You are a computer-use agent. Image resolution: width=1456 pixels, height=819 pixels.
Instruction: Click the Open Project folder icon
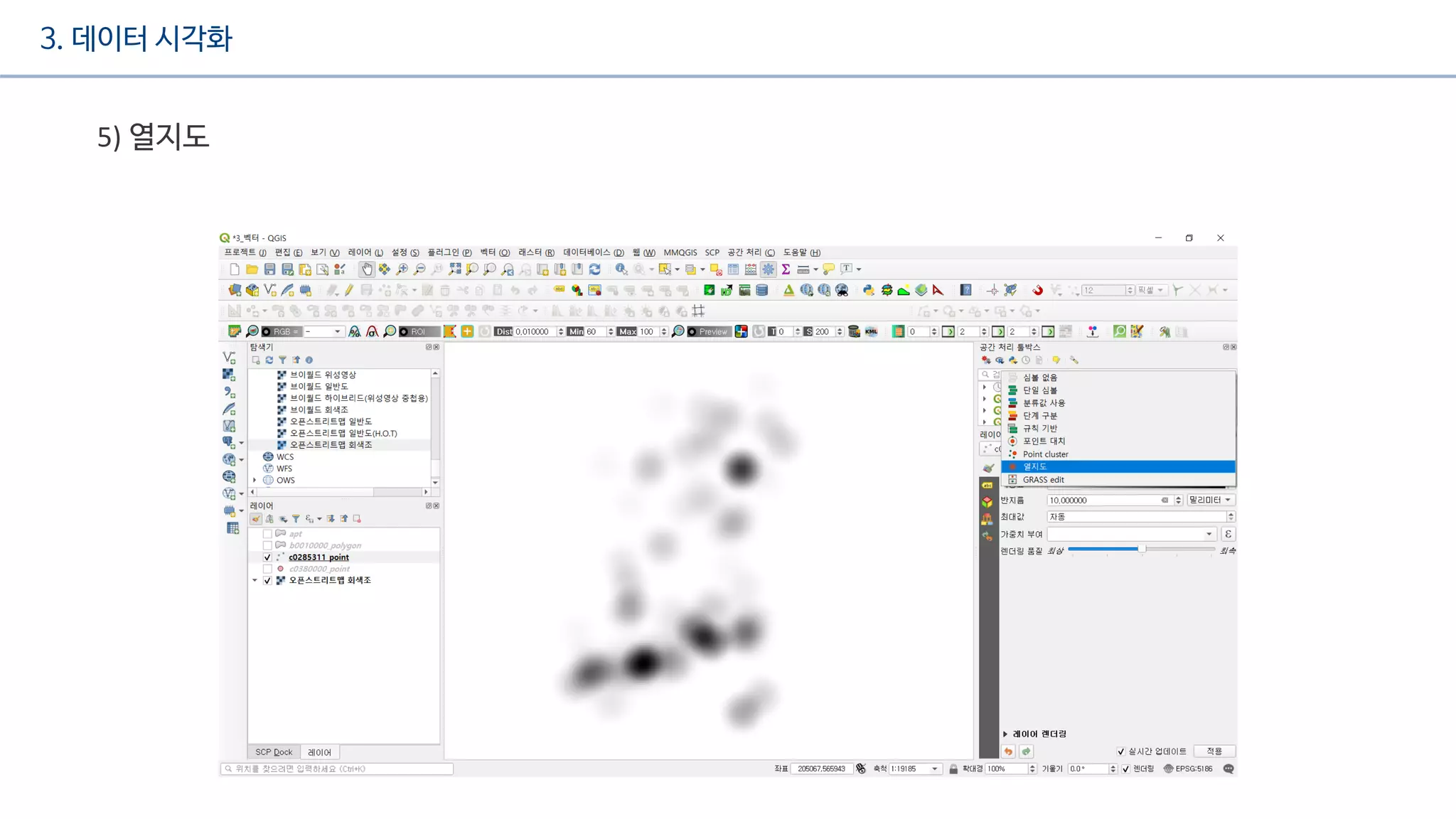coord(252,269)
